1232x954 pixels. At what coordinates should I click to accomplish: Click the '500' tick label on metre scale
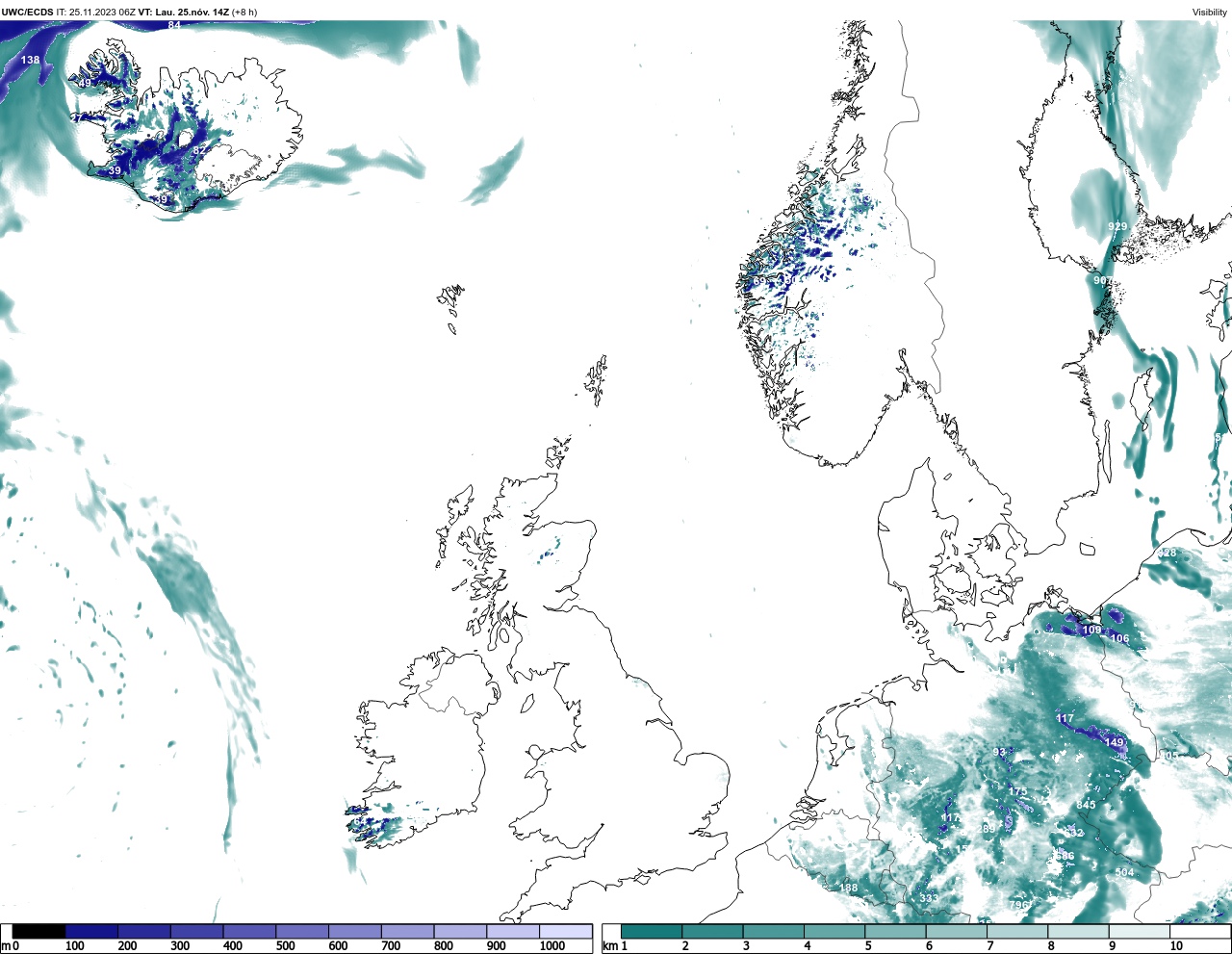coord(286,946)
